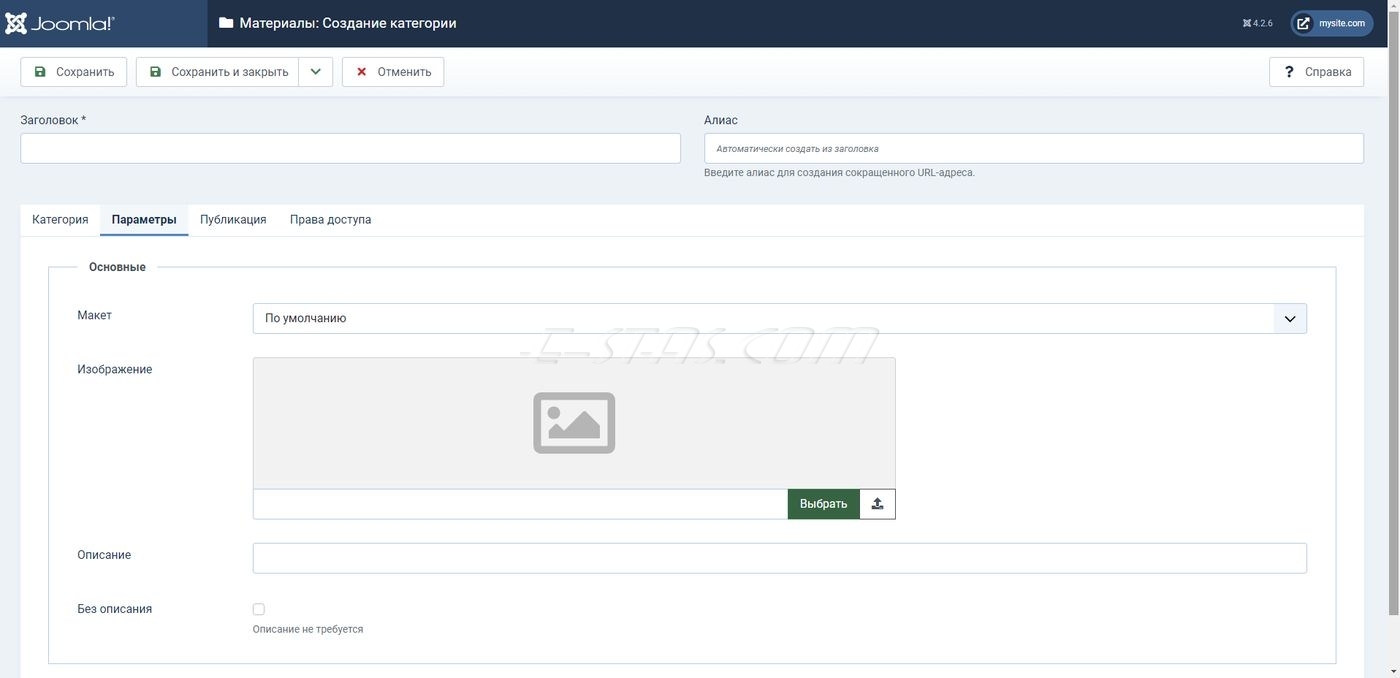Viewport: 1400px width, 678px height.
Task: Click the Основные fieldset heading
Action: (x=117, y=267)
